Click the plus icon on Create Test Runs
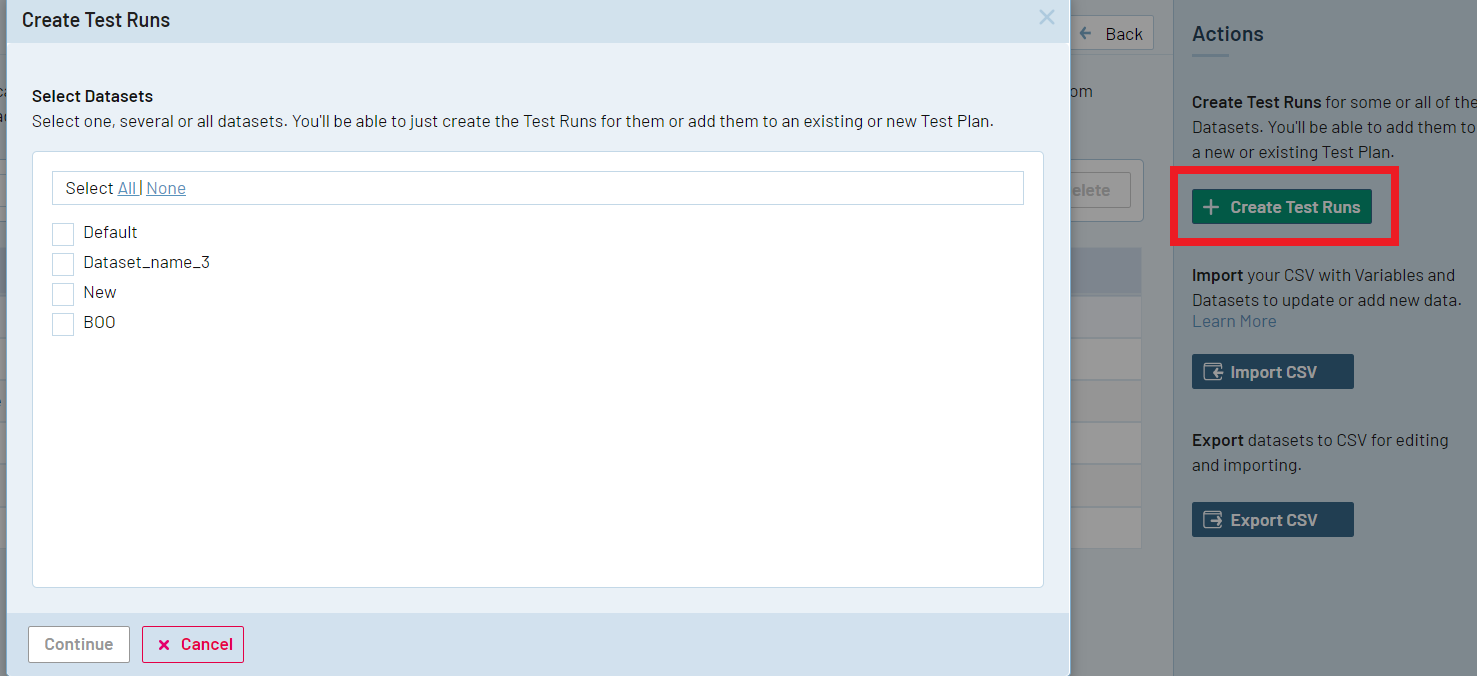This screenshot has width=1477, height=676. (x=1211, y=206)
